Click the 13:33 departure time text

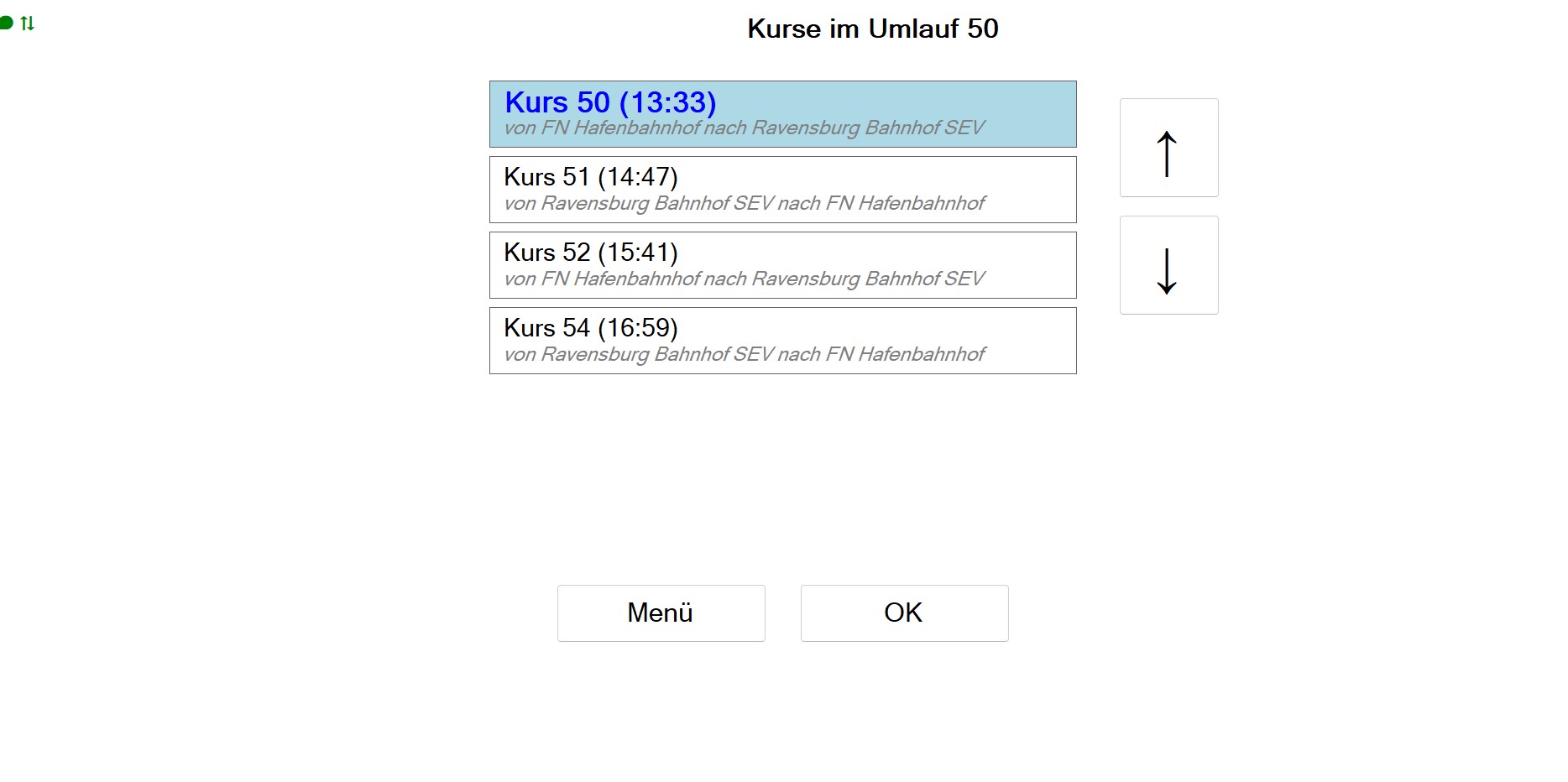click(x=667, y=102)
